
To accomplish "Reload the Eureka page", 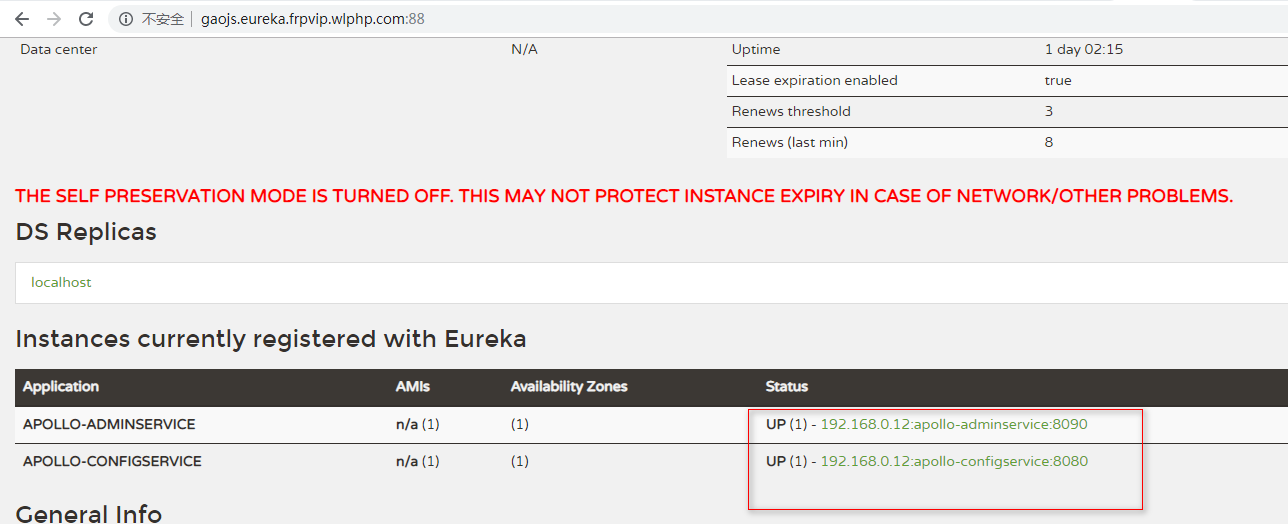I will pos(86,19).
